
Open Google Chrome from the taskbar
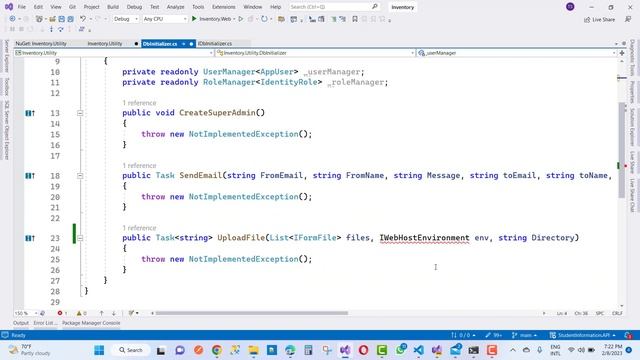pyautogui.click(x=217, y=350)
